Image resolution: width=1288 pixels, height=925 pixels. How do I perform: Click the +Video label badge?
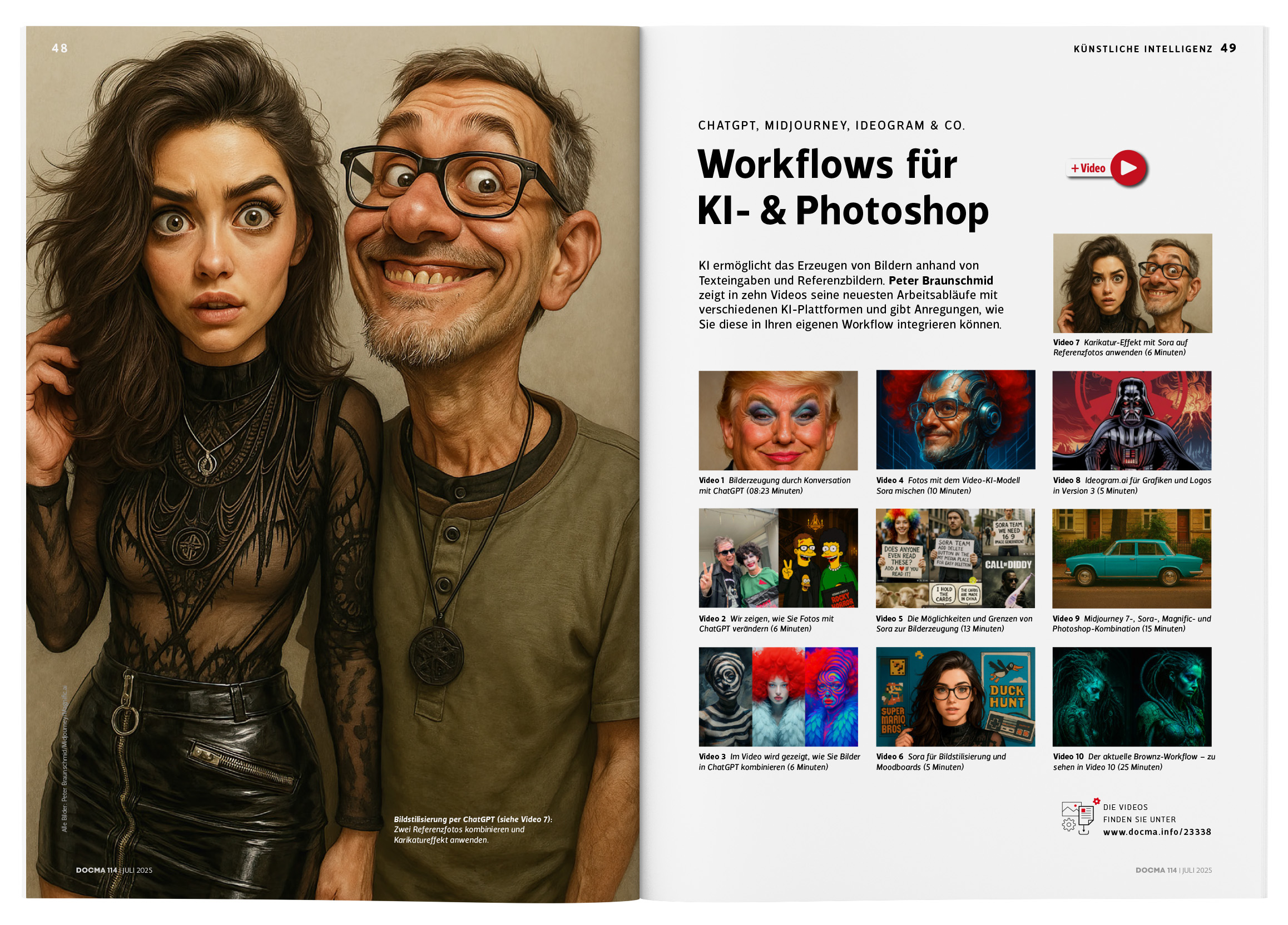pyautogui.click(x=1088, y=168)
